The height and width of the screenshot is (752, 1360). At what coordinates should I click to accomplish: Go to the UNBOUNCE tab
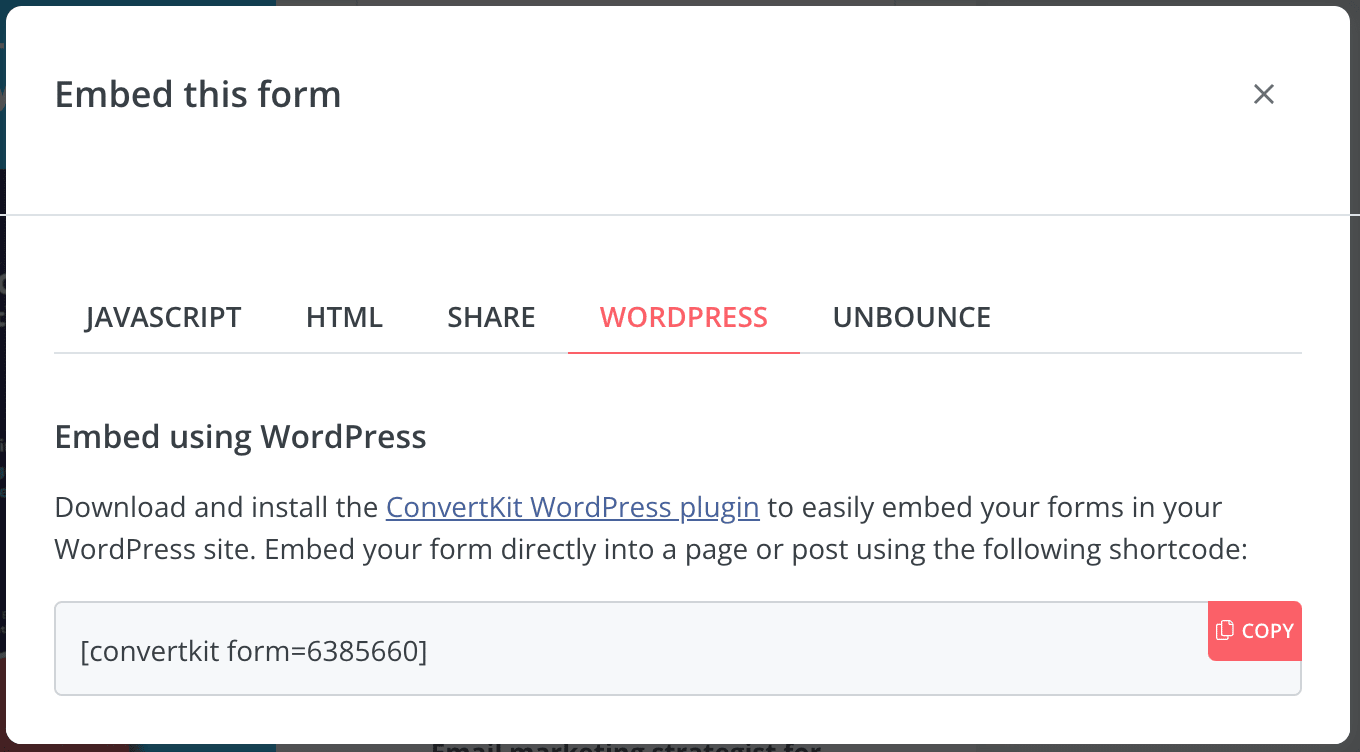point(912,317)
